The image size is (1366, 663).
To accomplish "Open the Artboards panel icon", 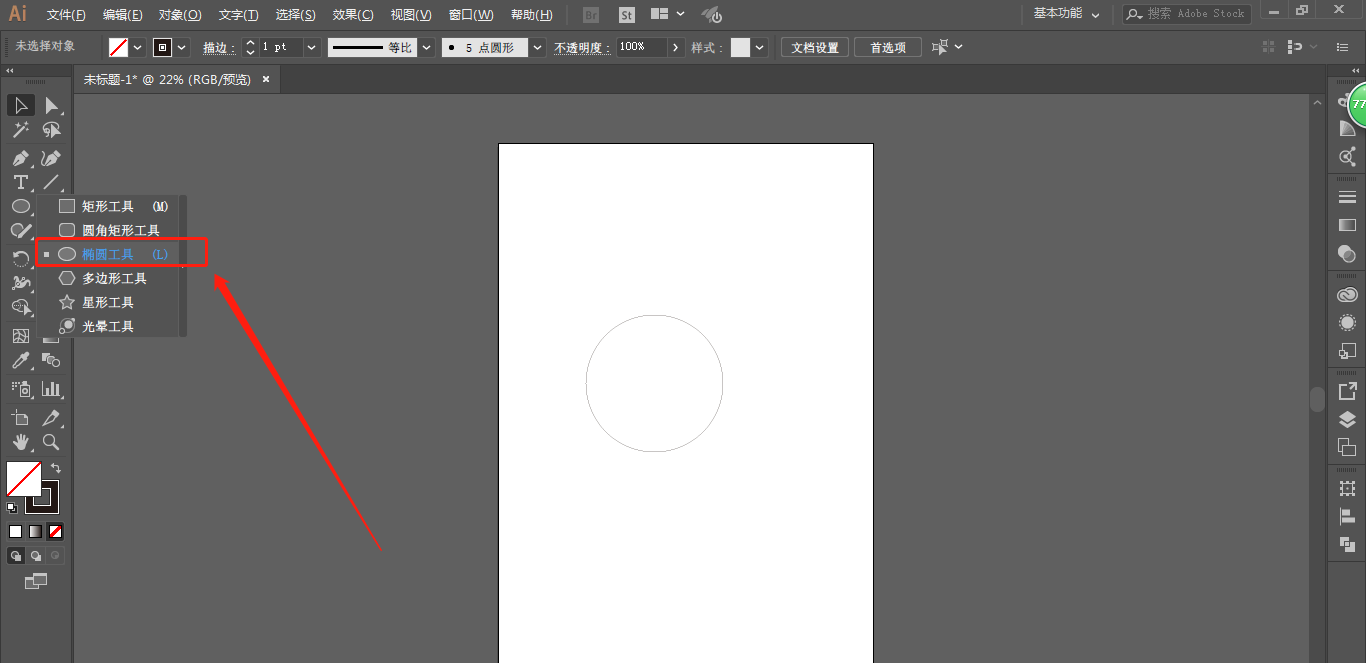I will click(x=1347, y=447).
